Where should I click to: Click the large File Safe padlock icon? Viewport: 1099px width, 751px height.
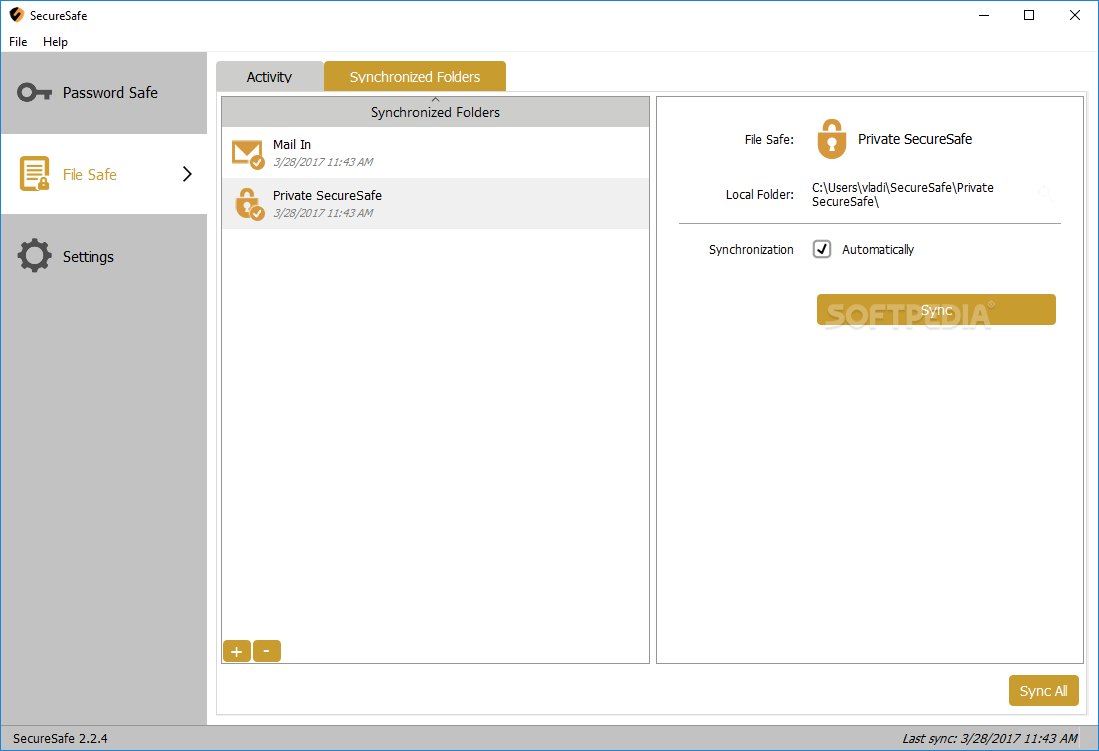pyautogui.click(x=831, y=139)
